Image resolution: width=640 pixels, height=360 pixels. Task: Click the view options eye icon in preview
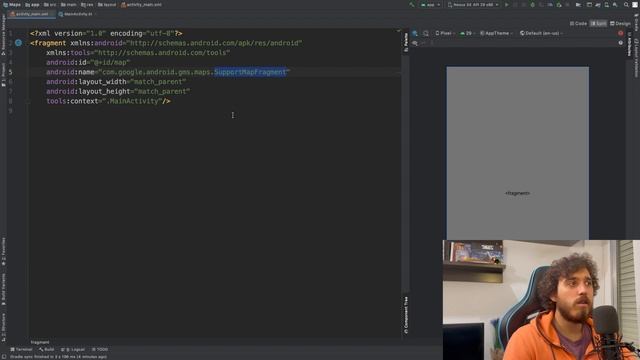click(415, 43)
